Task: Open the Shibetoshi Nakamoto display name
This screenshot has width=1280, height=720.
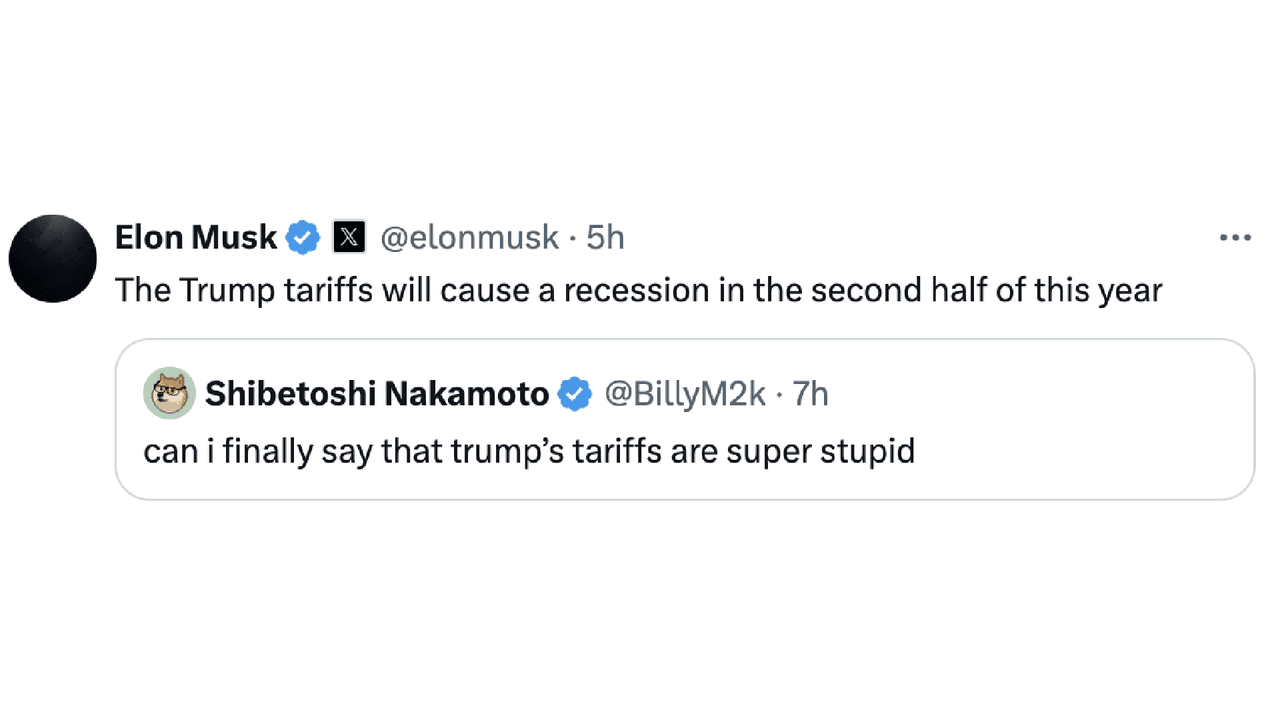Action: [x=376, y=393]
